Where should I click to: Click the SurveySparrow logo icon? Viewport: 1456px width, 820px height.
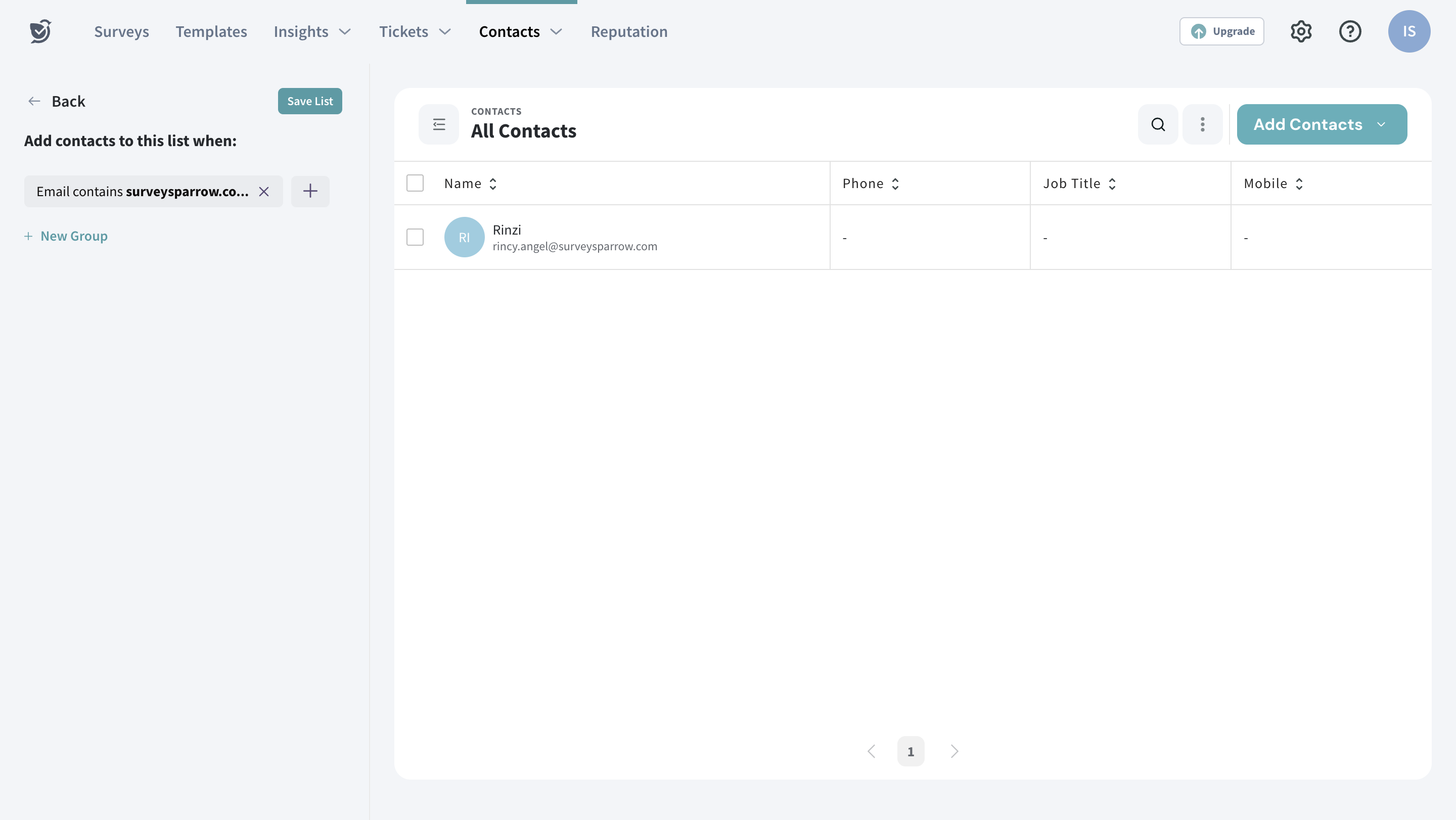tap(40, 31)
